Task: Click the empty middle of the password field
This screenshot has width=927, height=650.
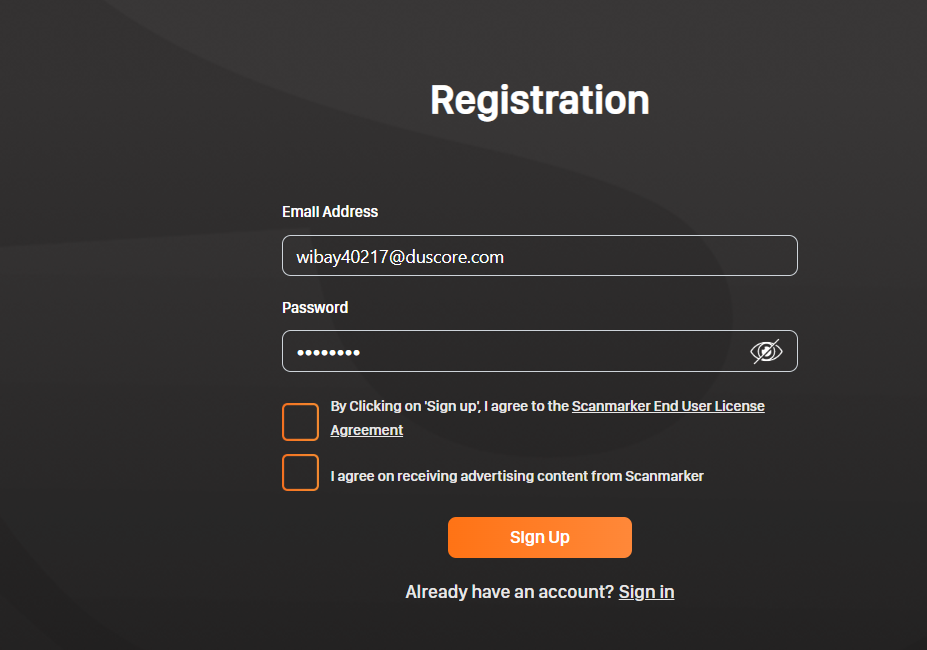Action: [550, 351]
